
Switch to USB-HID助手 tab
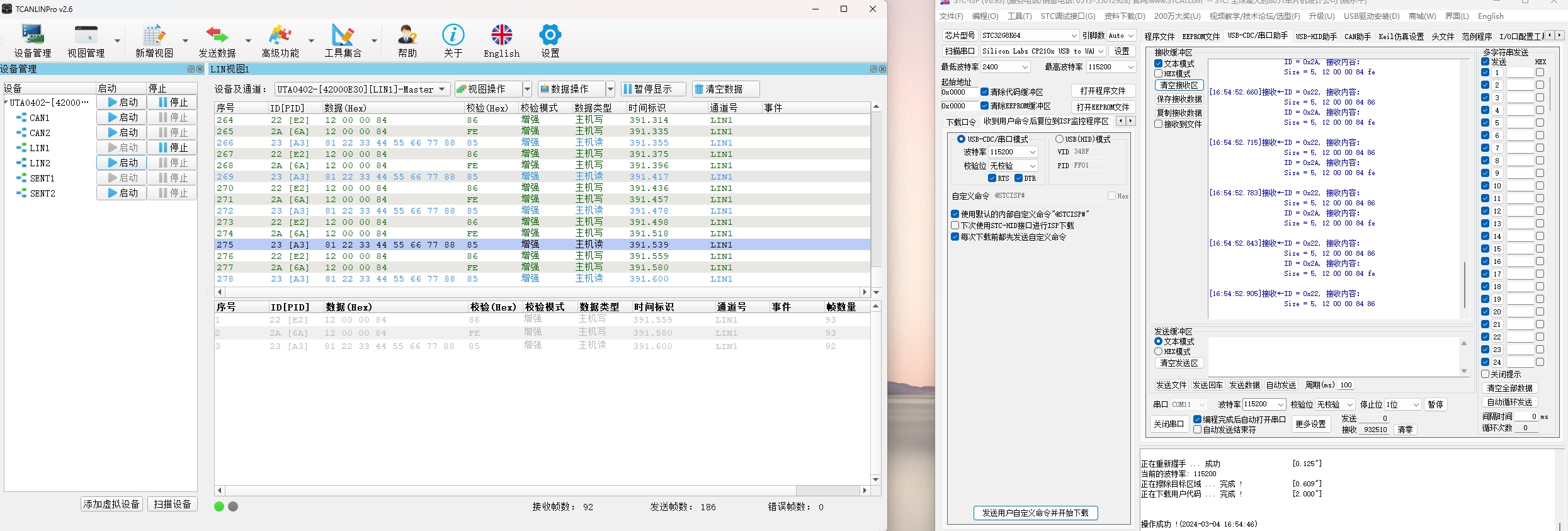pos(1316,37)
